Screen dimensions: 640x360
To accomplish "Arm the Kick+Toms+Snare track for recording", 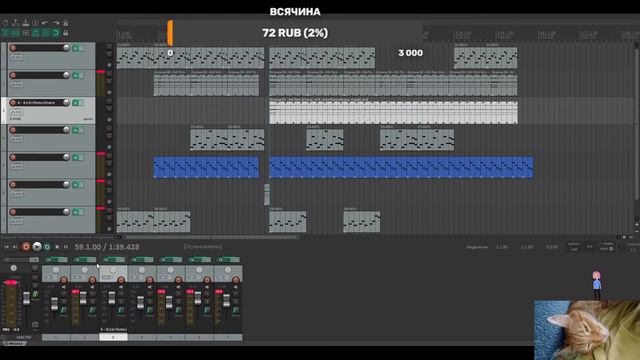I will [x=13, y=102].
